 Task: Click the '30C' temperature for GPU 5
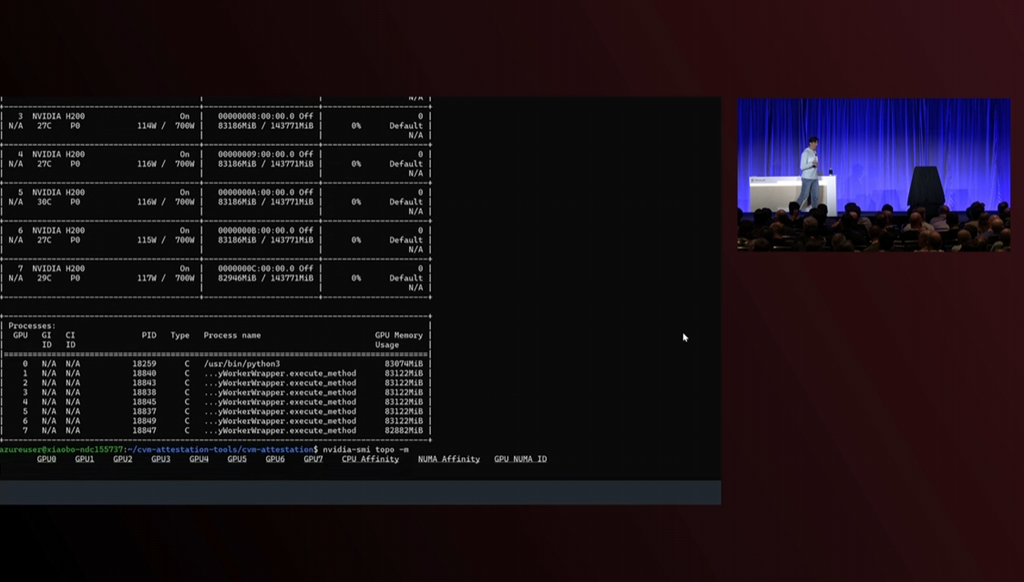click(44, 202)
